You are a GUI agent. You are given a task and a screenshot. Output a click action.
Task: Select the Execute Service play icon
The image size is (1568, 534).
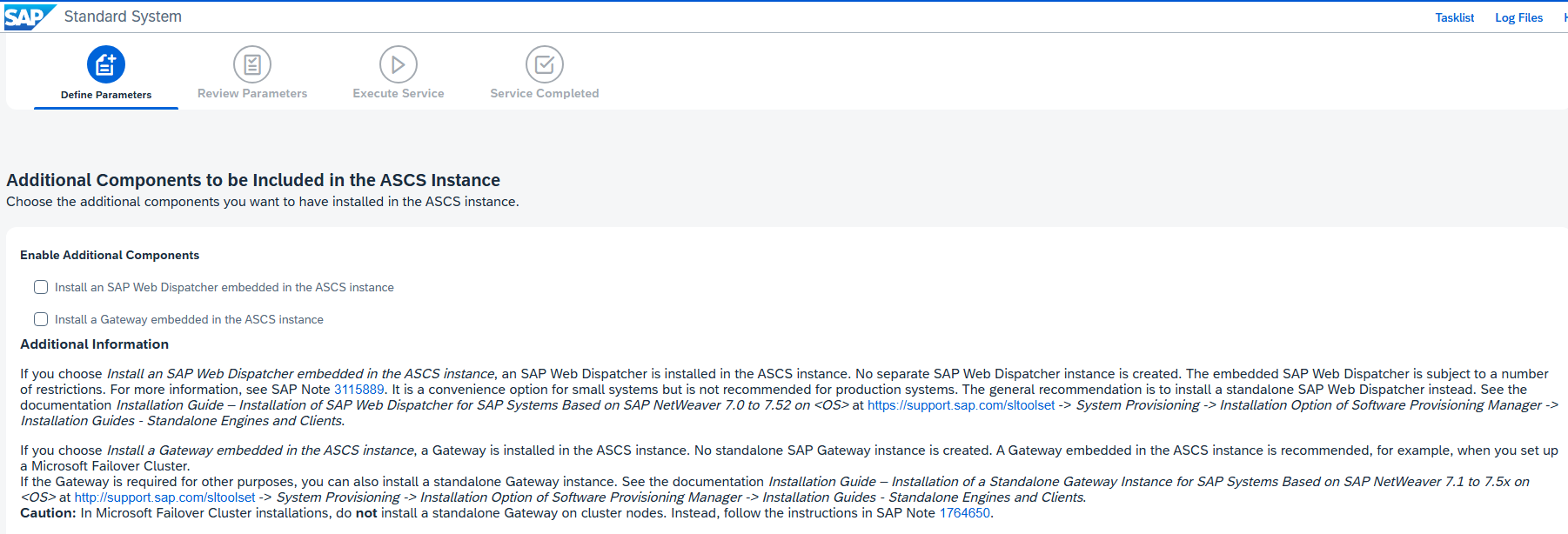[x=399, y=64]
